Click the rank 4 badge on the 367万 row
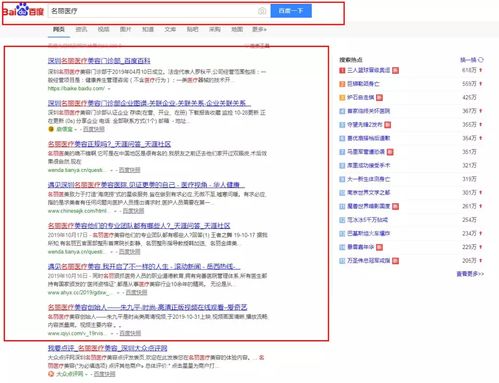499x383 pixels. [x=342, y=111]
